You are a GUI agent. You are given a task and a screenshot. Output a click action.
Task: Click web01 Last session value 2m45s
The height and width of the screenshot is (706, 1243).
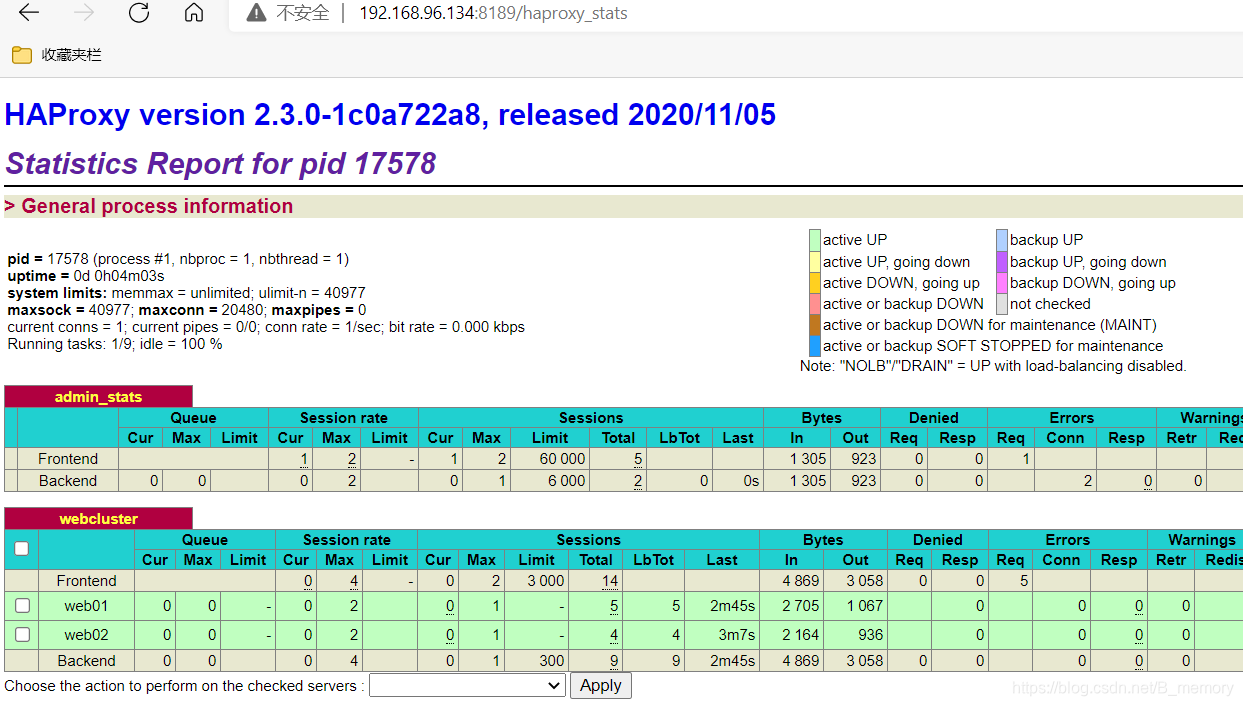coord(733,606)
